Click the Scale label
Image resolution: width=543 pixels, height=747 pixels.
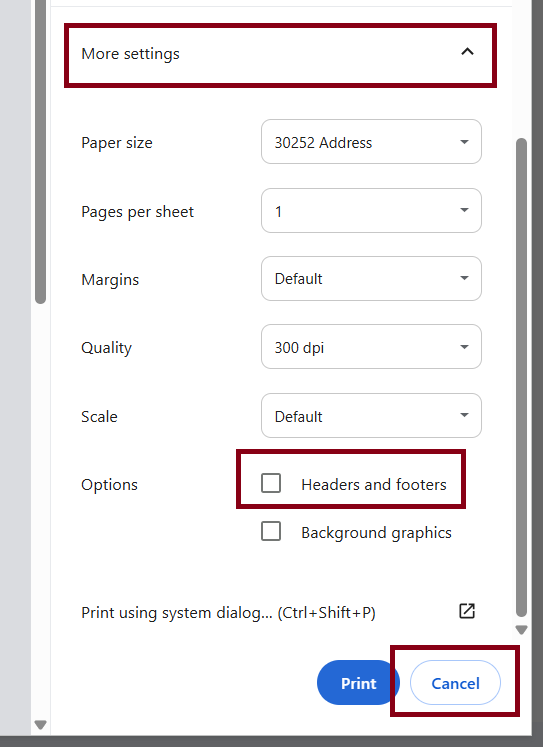99,416
